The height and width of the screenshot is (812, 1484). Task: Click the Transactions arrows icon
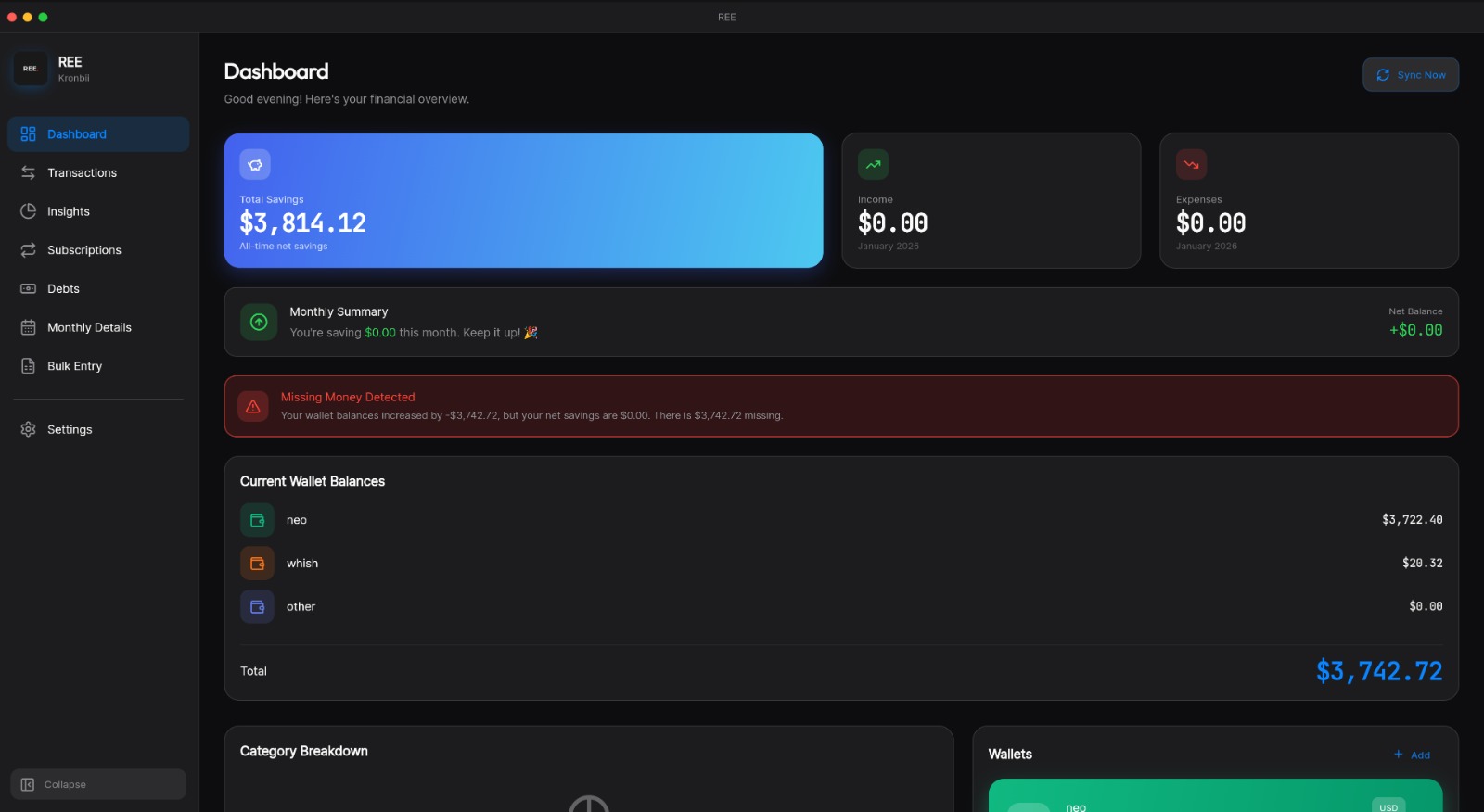28,173
